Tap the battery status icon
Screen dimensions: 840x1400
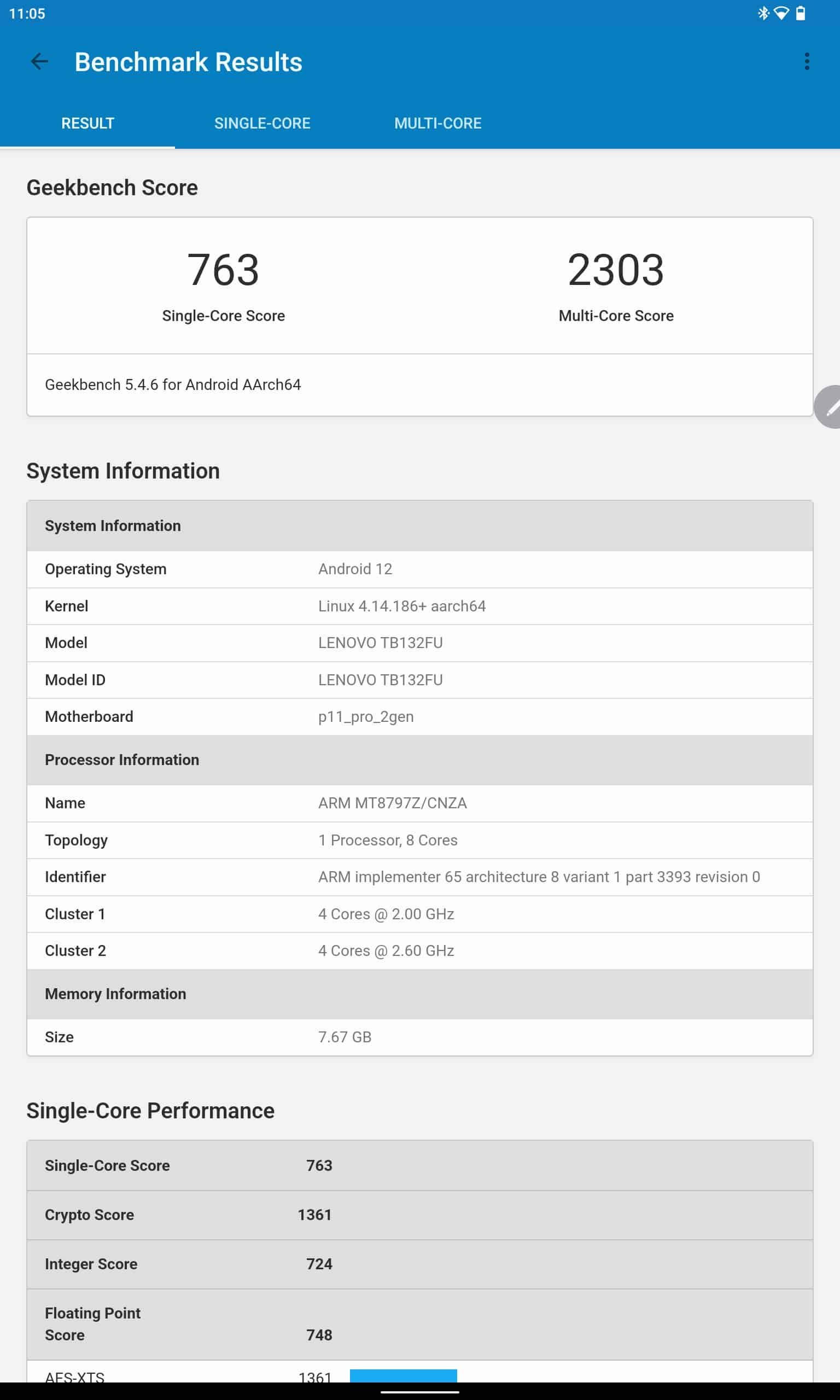pos(801,13)
